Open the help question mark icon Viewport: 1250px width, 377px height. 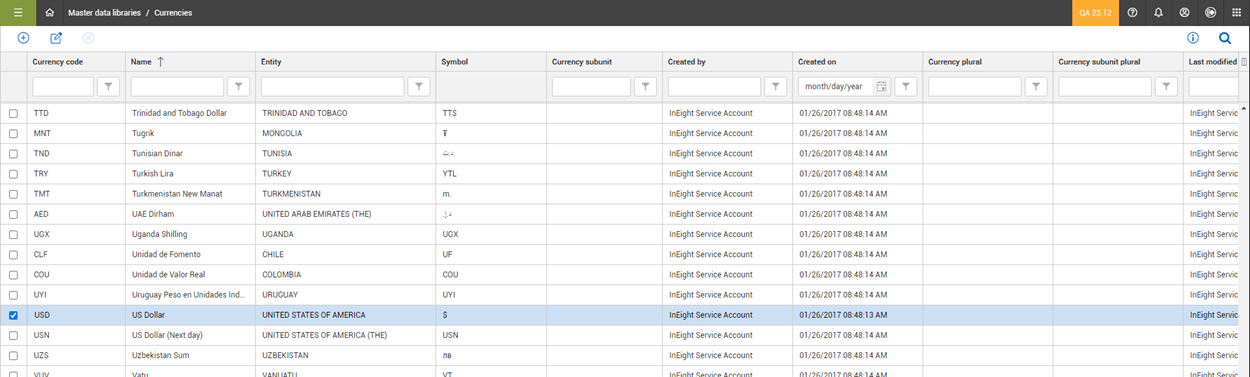point(1133,13)
